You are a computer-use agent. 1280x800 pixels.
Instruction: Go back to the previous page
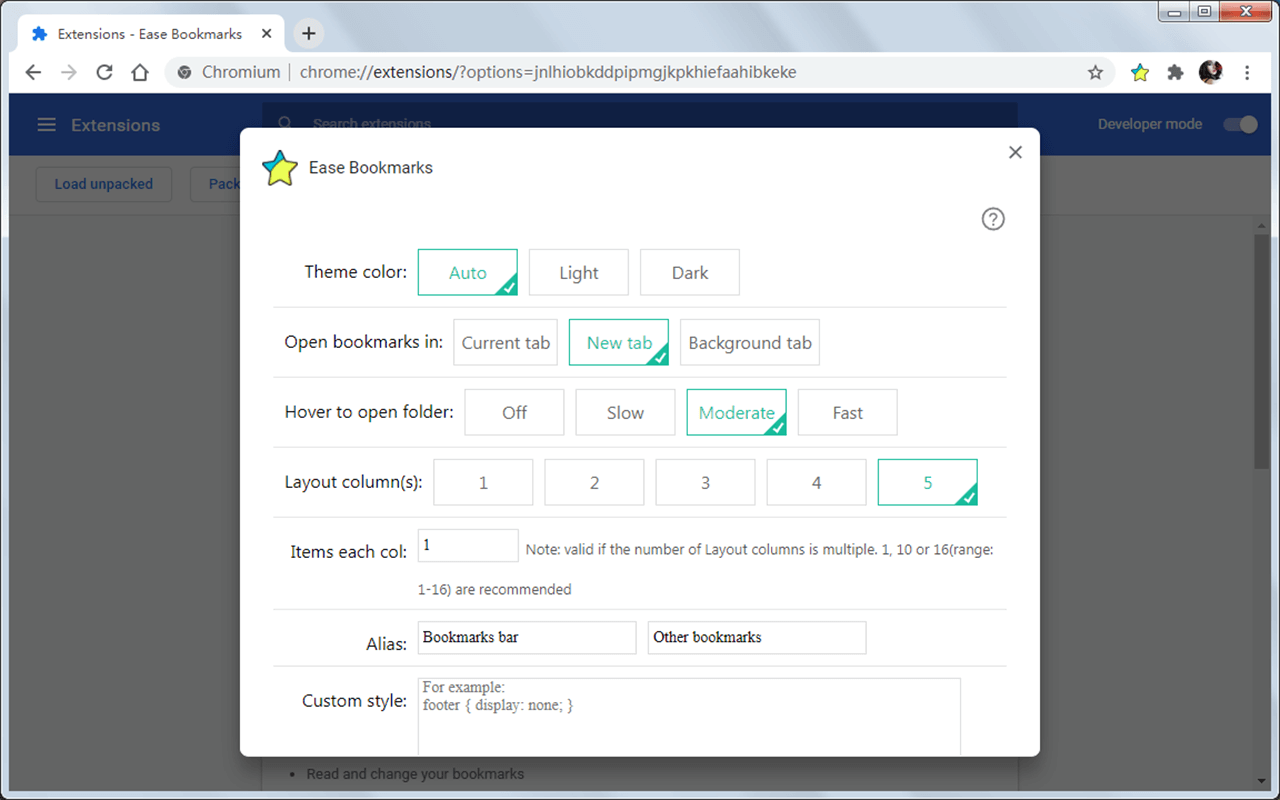tap(33, 72)
